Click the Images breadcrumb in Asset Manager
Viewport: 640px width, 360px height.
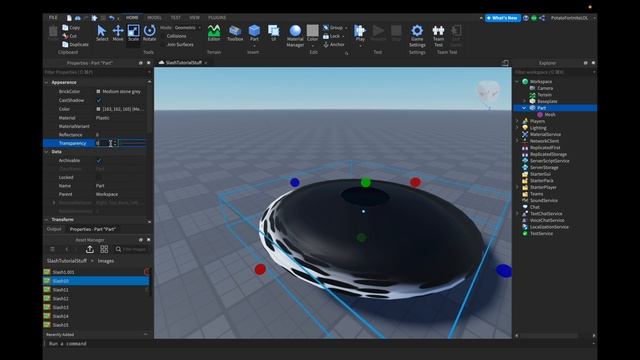pos(106,261)
